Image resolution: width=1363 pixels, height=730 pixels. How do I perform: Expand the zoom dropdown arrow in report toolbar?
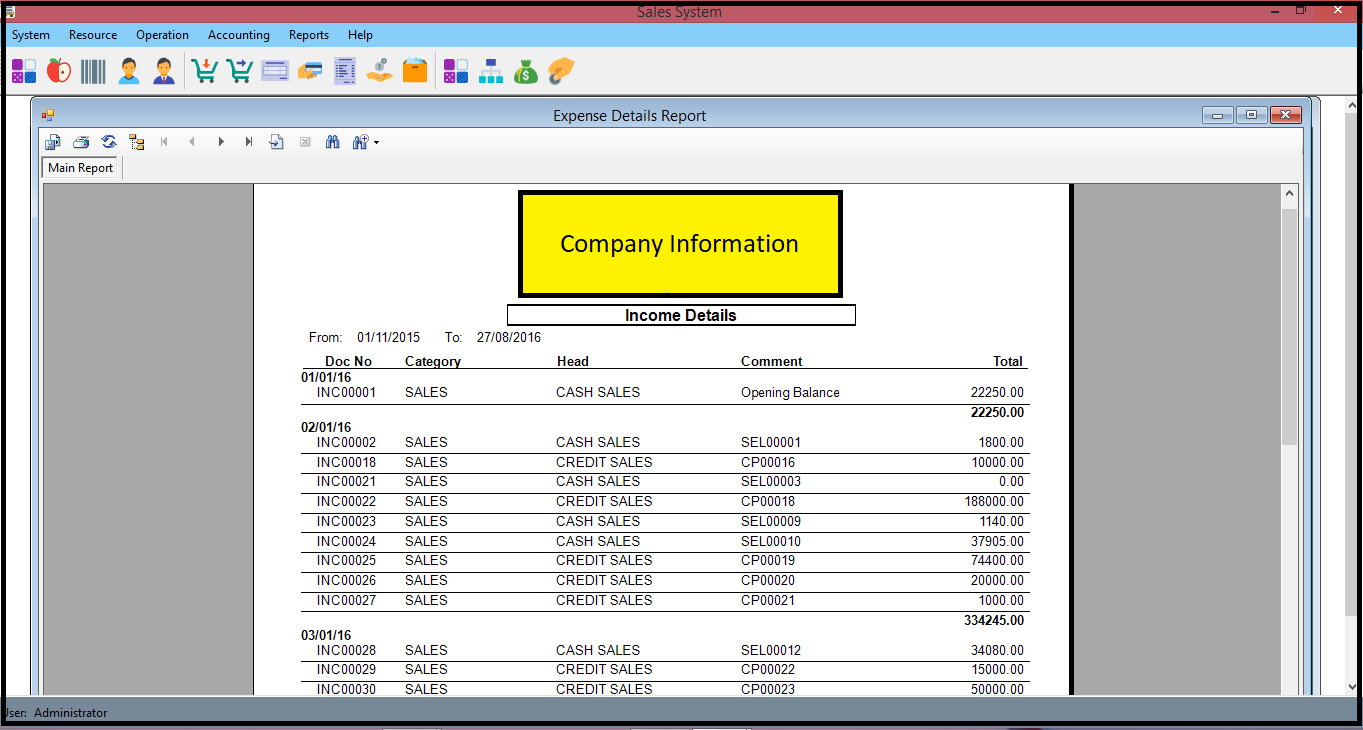pos(376,143)
